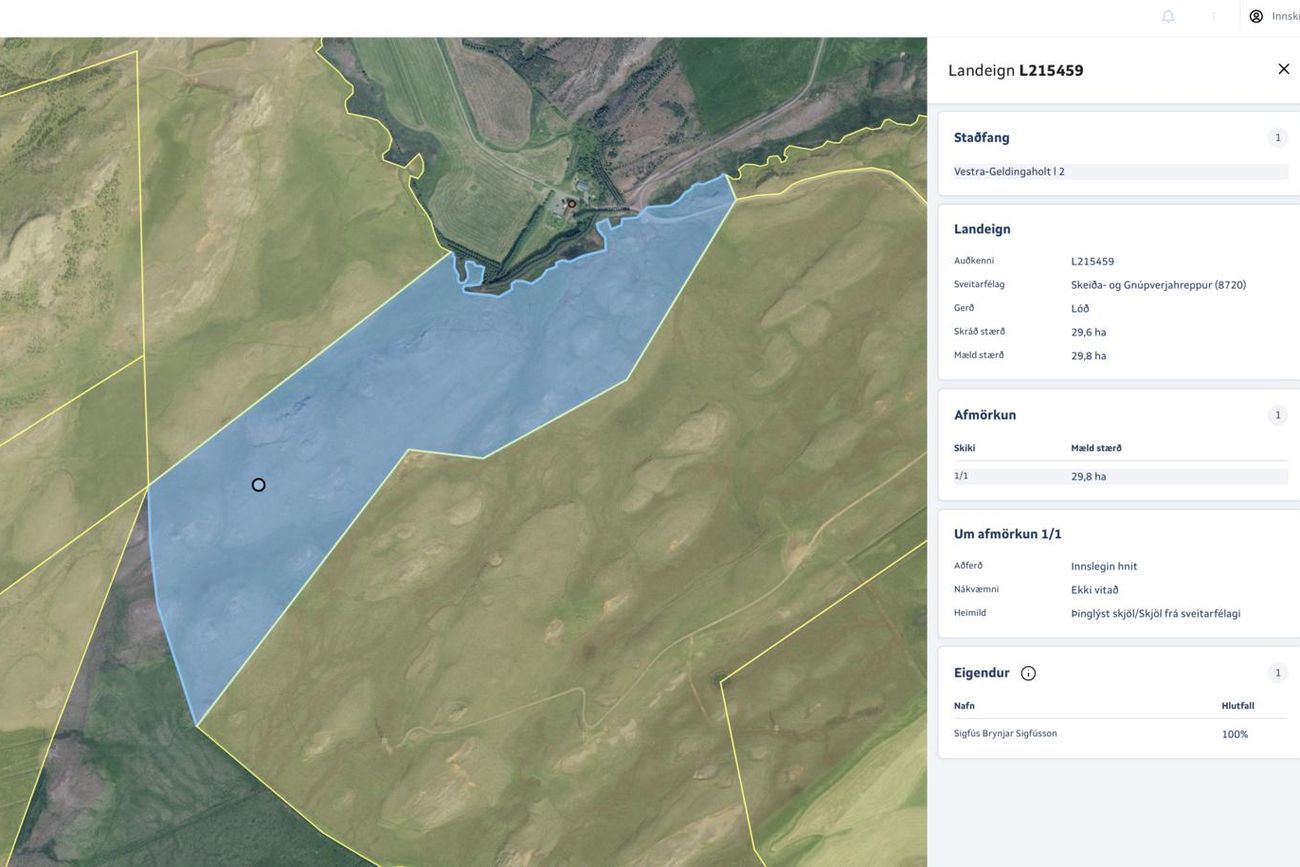
Task: Click the count badge beside Afmörkun
Action: pos(1277,415)
